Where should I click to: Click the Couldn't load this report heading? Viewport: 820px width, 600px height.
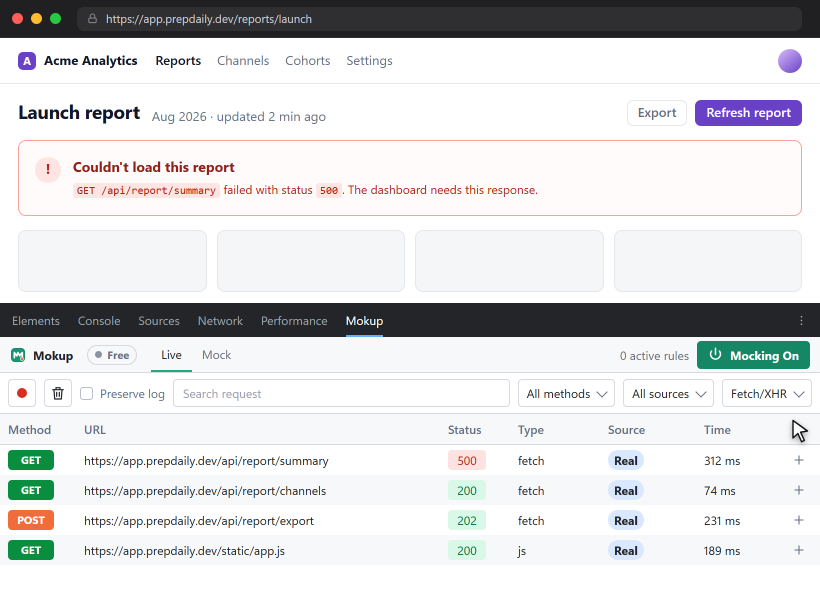154,167
